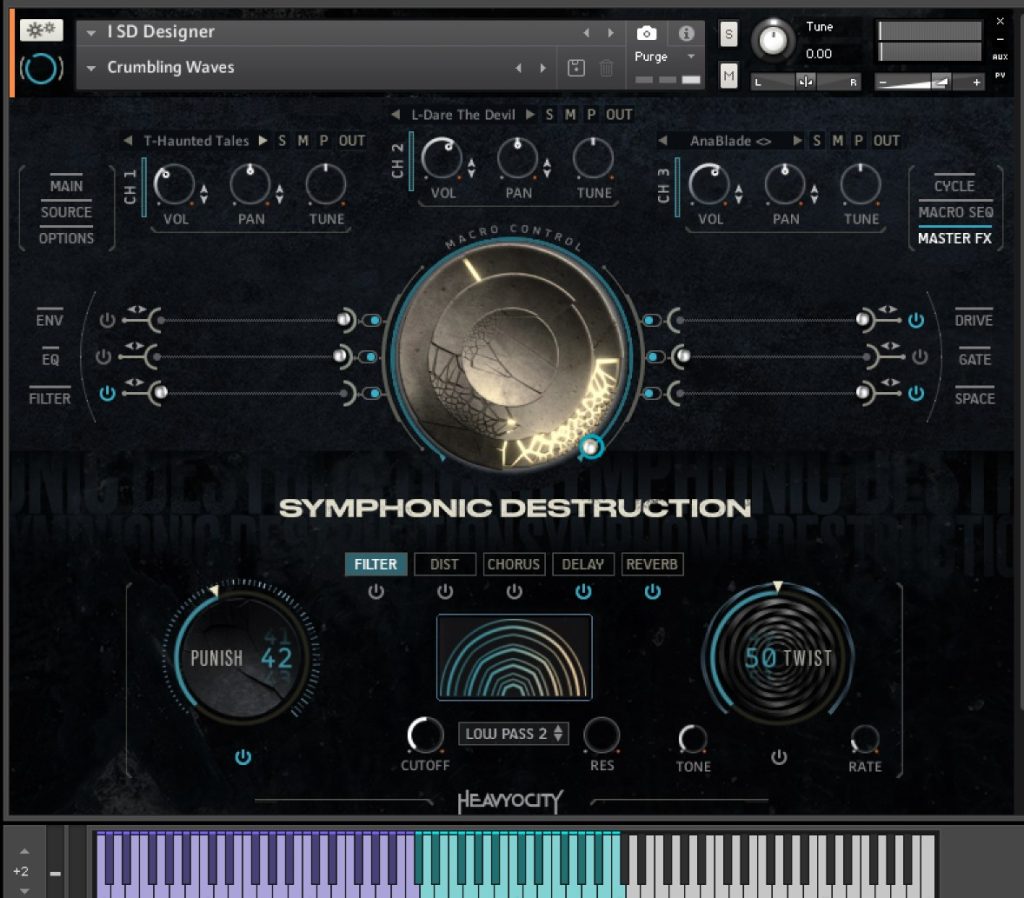Open the wrench settings icon
This screenshot has width=1024, height=898.
pyautogui.click(x=40, y=30)
